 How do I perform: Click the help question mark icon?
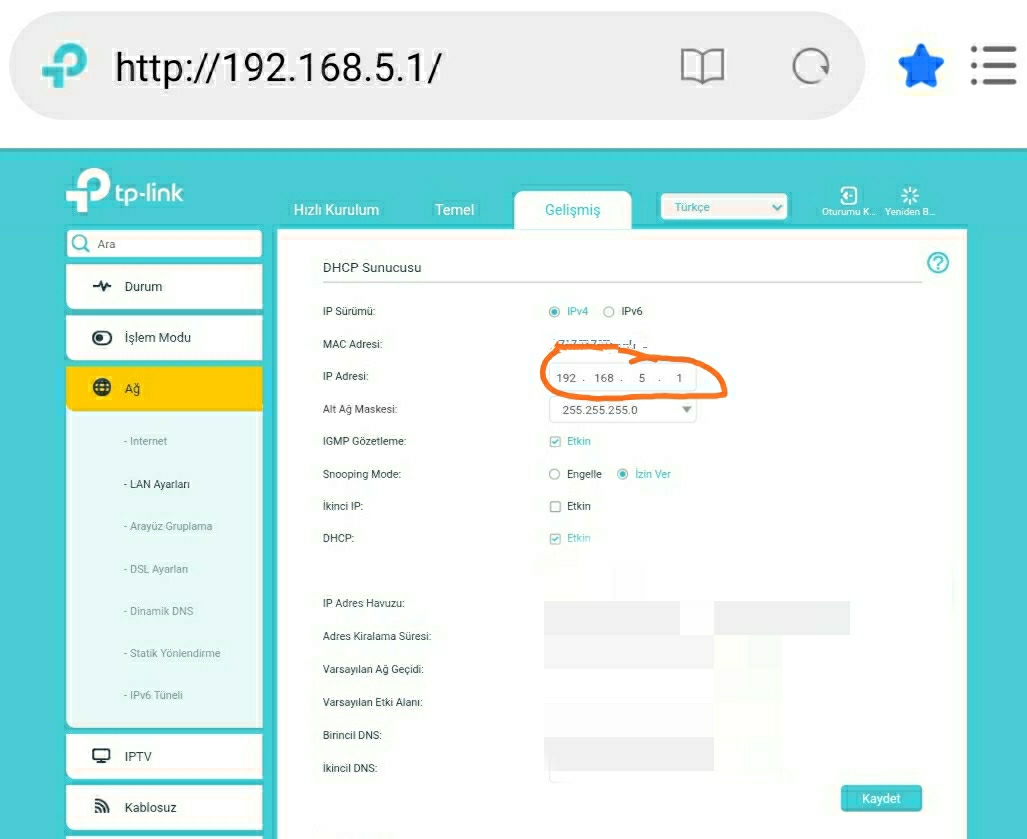[938, 263]
